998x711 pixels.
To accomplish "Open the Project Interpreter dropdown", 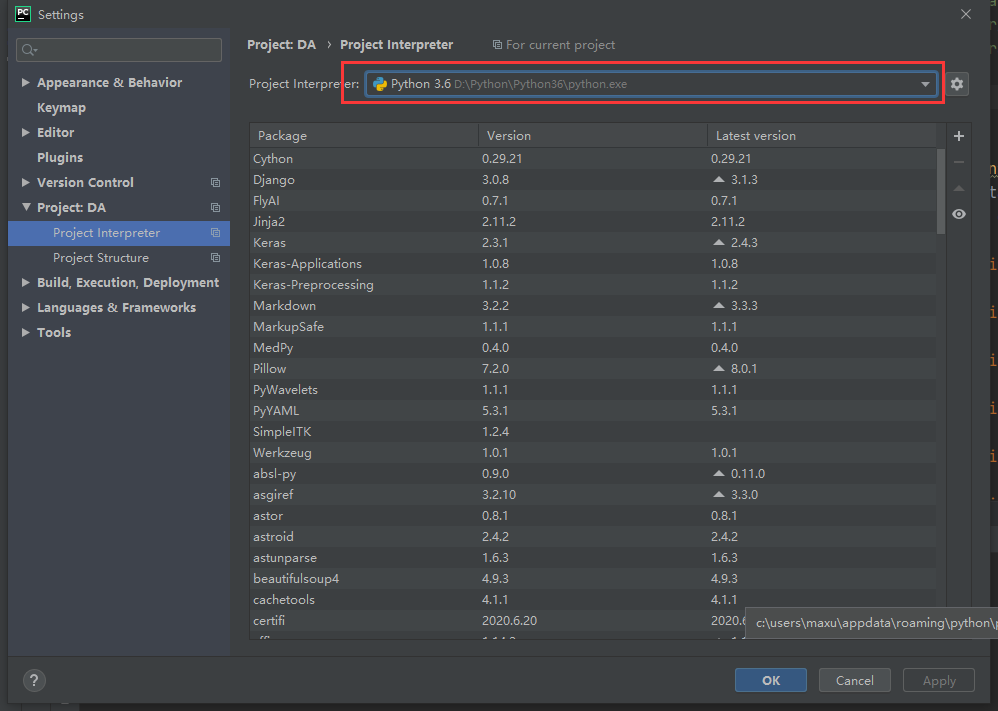I will [x=925, y=85].
